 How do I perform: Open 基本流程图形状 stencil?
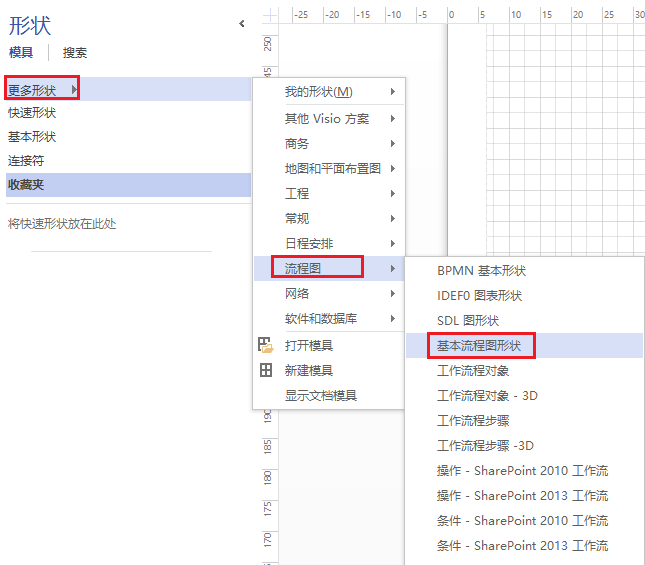click(x=524, y=345)
